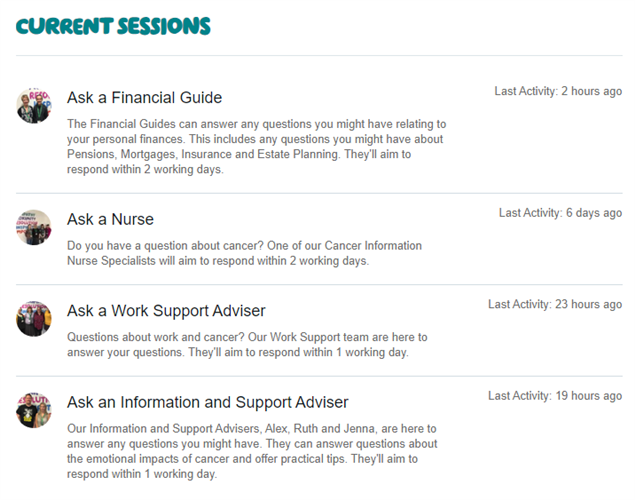
Task: Click 'Last Activity: 6 days ago' label
Action: (560, 213)
